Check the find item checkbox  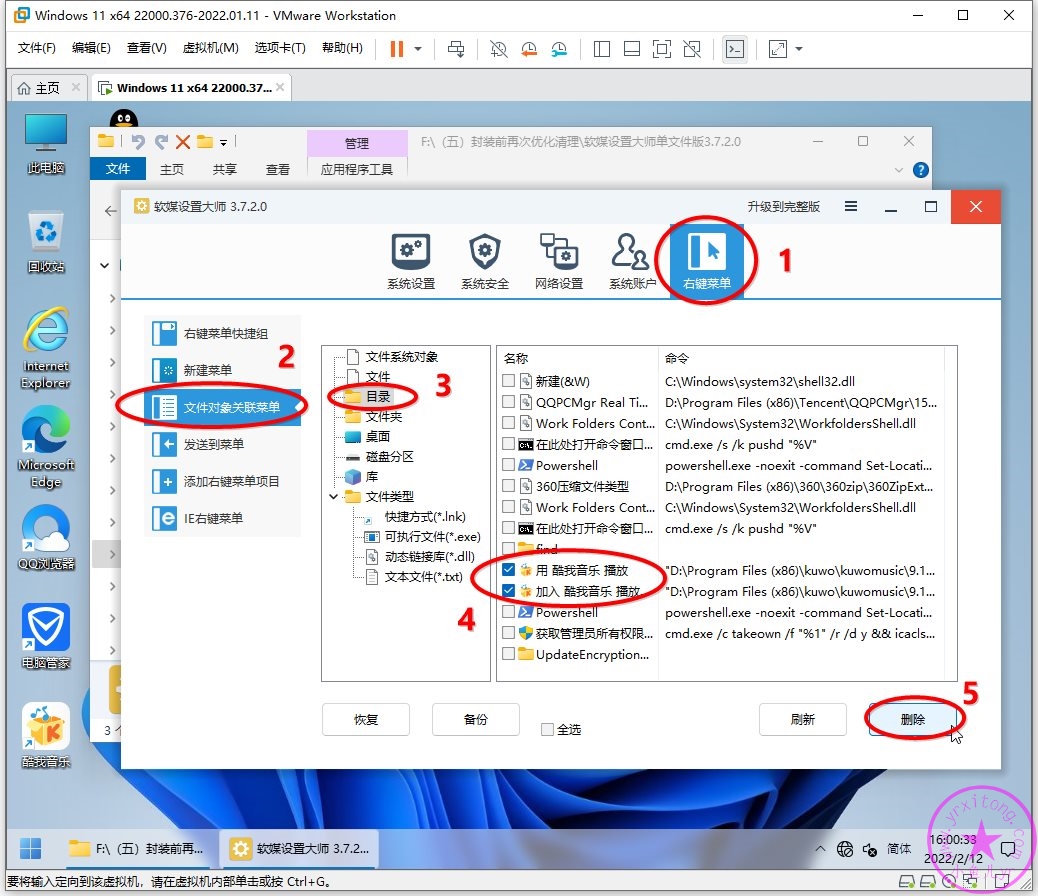coord(508,548)
